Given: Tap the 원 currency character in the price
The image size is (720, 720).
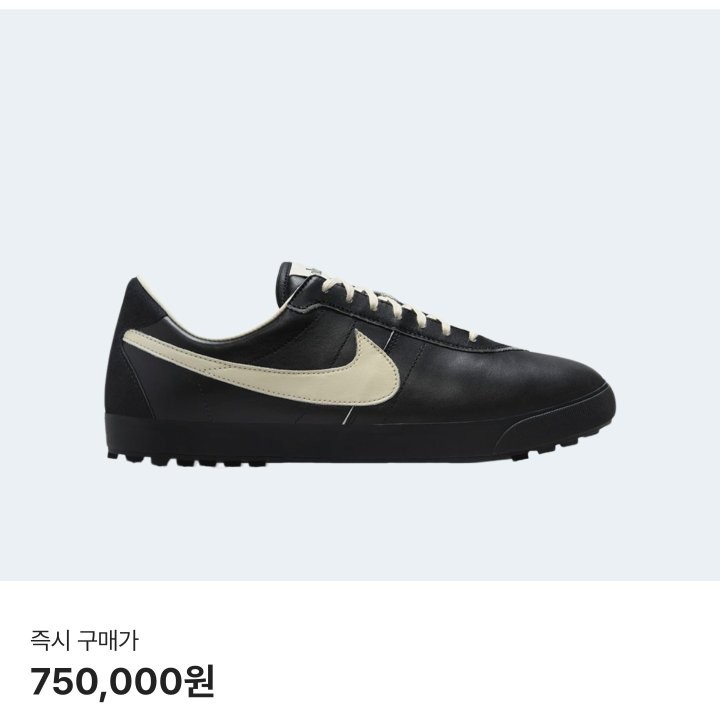Looking at the screenshot, I should [198, 682].
